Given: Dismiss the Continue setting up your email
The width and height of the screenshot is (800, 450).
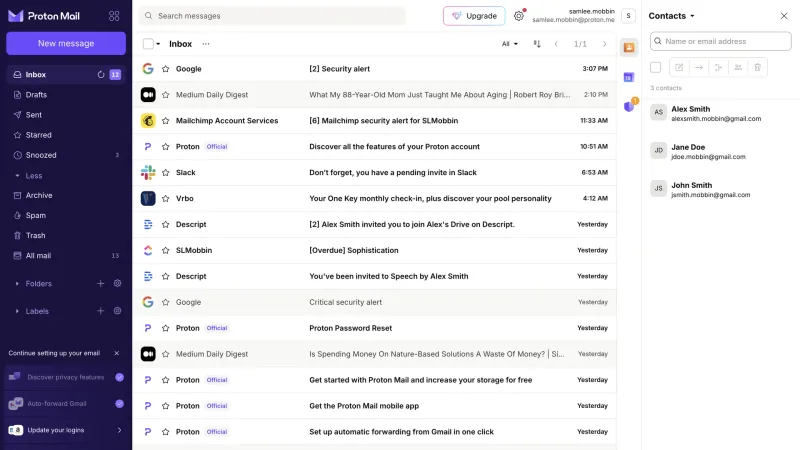Looking at the screenshot, I should (116, 353).
